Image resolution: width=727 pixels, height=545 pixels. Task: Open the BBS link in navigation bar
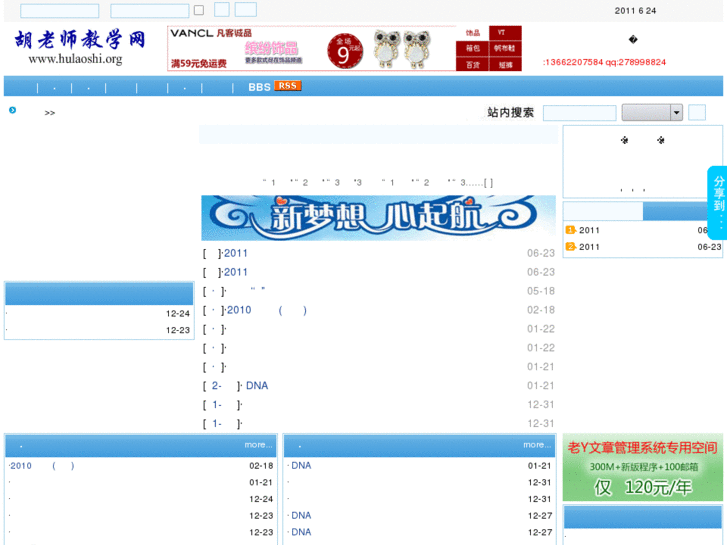259,87
